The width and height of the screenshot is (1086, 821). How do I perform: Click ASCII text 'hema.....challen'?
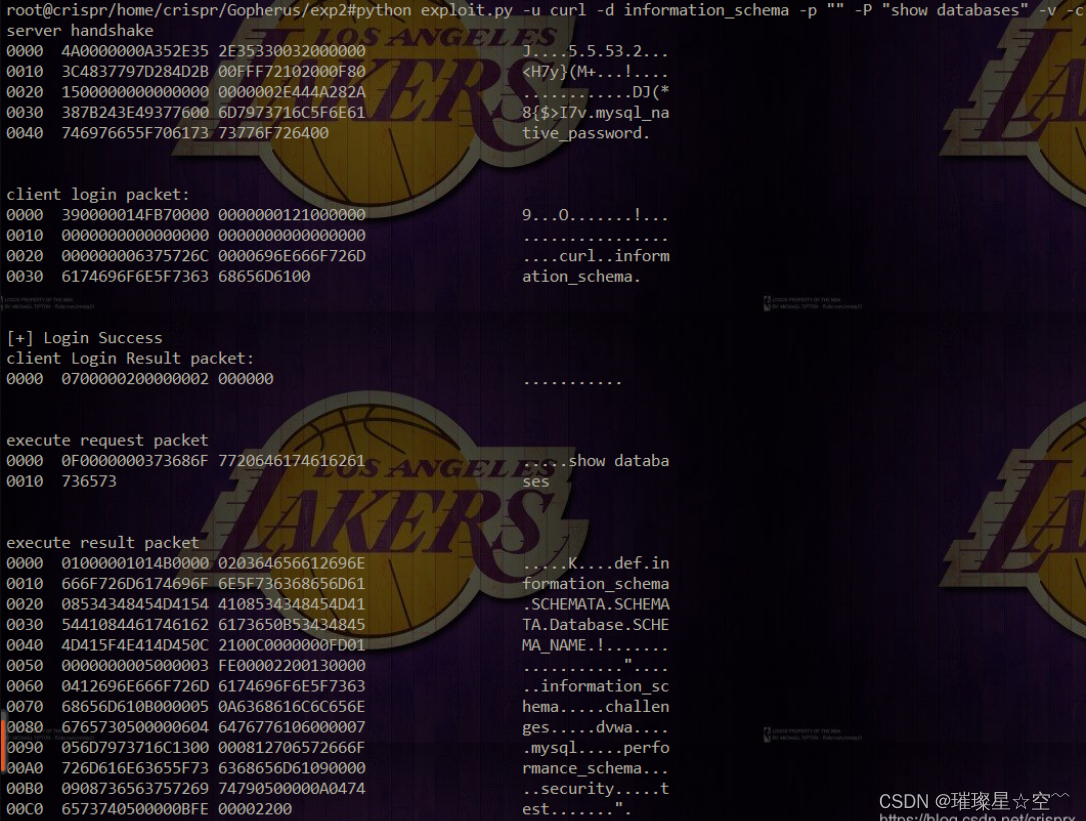coord(596,707)
